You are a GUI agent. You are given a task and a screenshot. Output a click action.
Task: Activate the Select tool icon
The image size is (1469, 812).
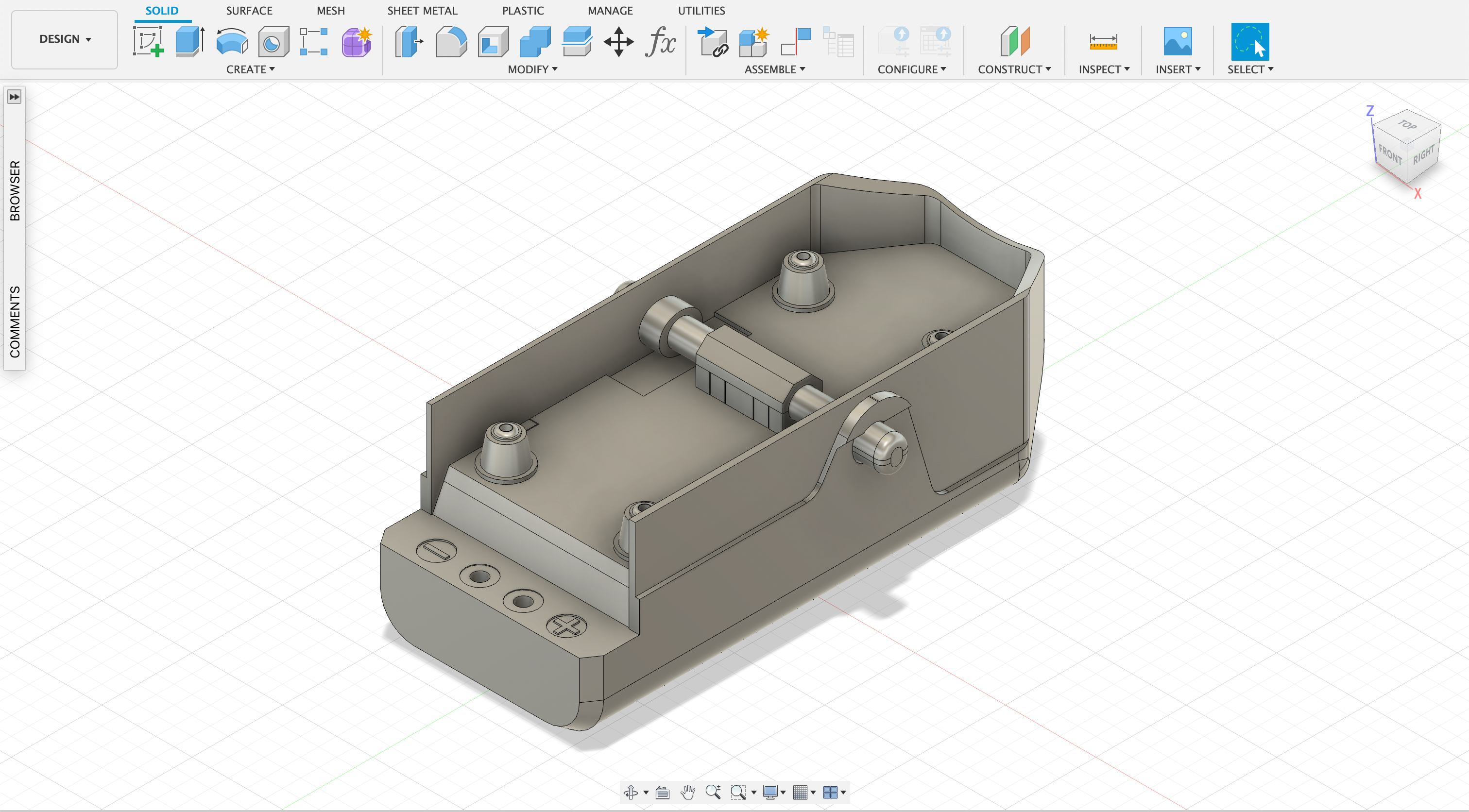pos(1250,42)
